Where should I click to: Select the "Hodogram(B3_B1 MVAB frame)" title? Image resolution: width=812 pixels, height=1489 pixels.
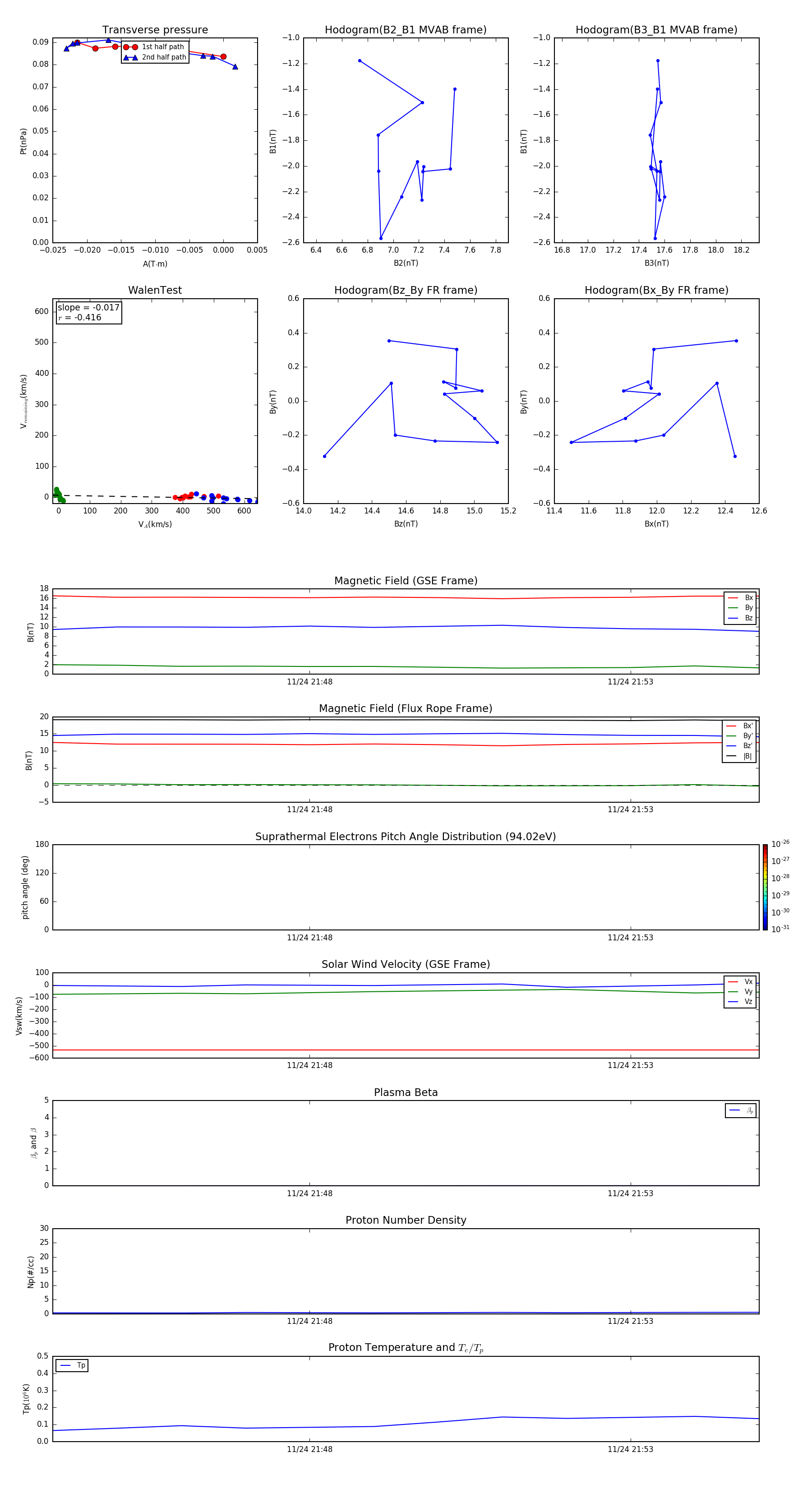tap(656, 29)
